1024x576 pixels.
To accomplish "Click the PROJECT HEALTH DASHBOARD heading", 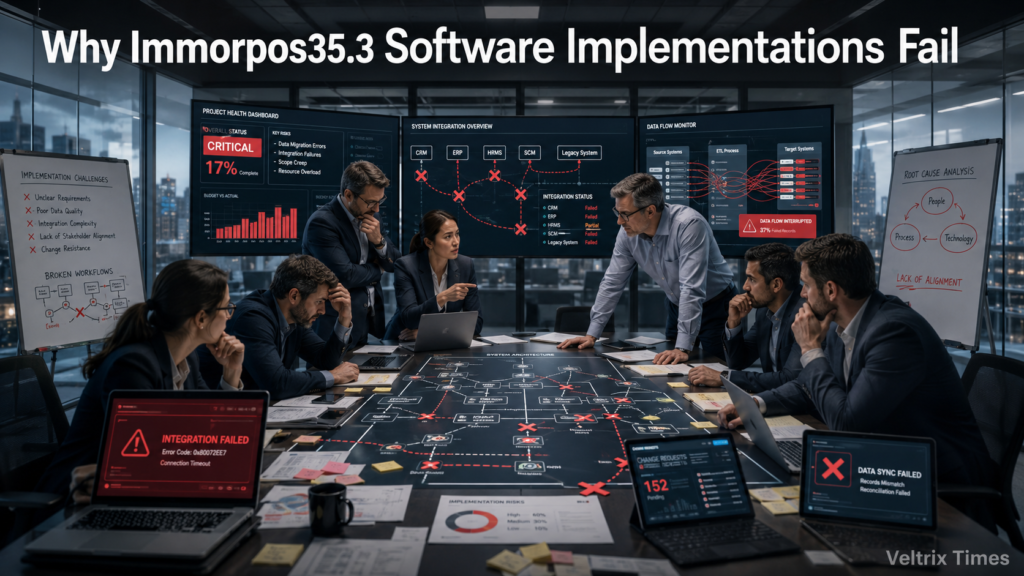I will (240, 114).
